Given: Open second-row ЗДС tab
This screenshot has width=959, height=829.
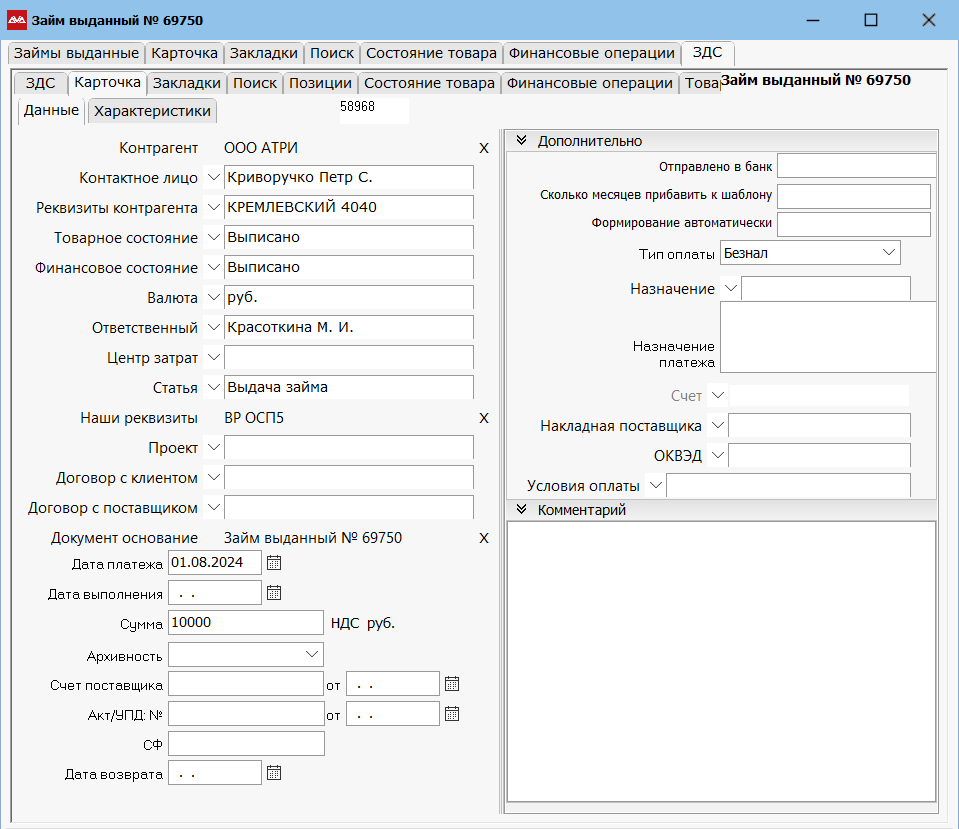Looking at the screenshot, I should tap(40, 83).
